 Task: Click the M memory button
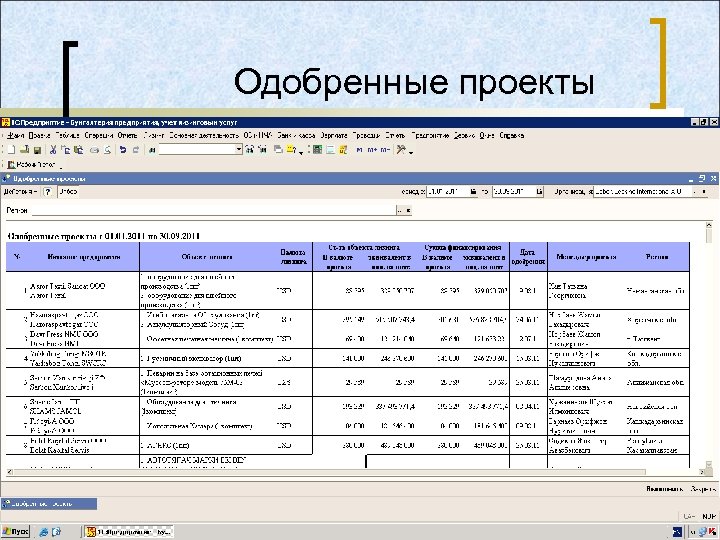click(x=359, y=150)
